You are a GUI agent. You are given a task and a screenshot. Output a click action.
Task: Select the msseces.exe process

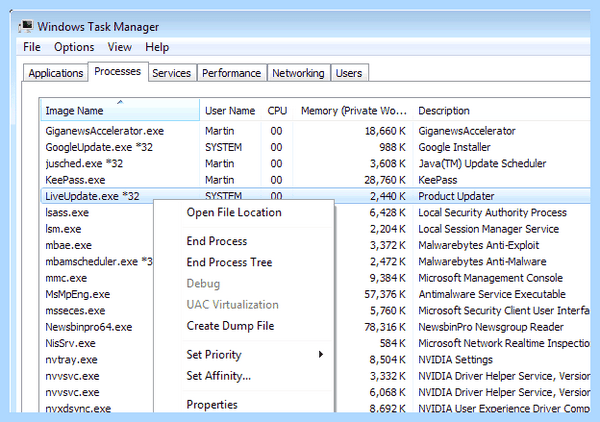[75, 311]
